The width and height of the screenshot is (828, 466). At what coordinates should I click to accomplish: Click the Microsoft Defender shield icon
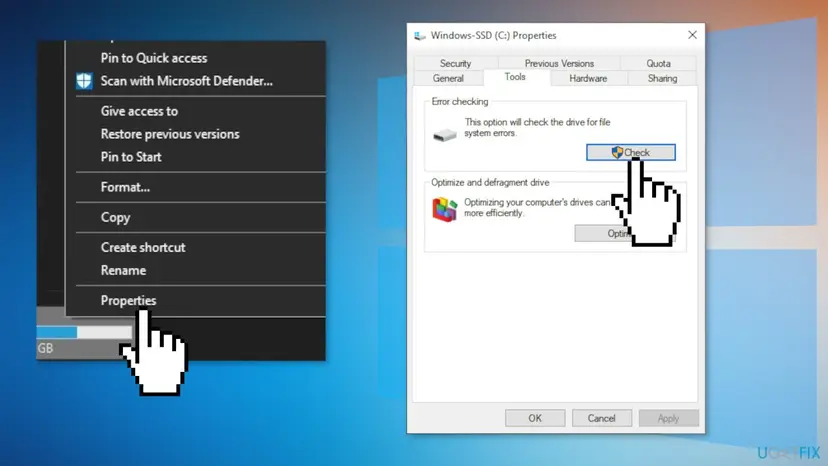84,81
